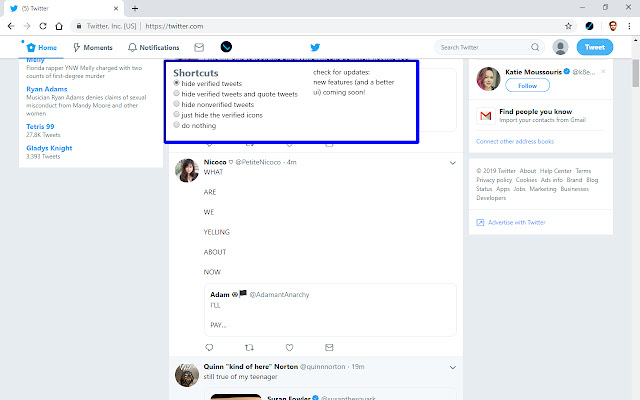The width and height of the screenshot is (640, 400).
Task: Select "just hide the verified icons" option
Action: coord(177,115)
